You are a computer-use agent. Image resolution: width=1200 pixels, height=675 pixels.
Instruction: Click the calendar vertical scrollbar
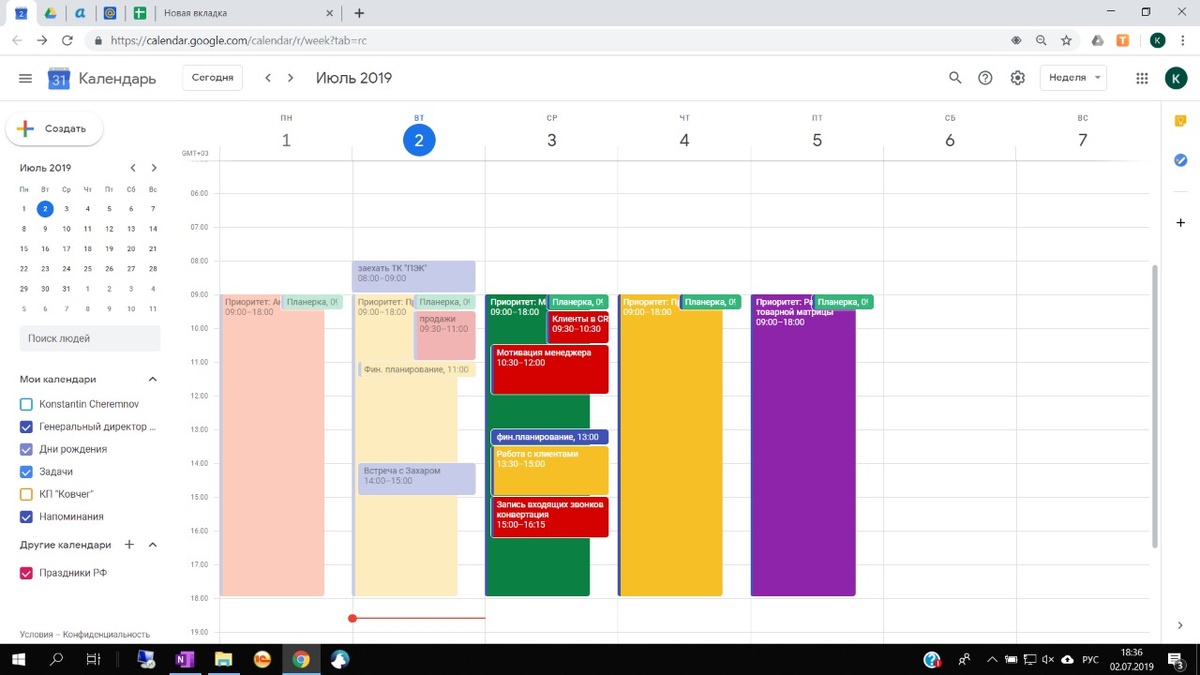(x=1156, y=405)
